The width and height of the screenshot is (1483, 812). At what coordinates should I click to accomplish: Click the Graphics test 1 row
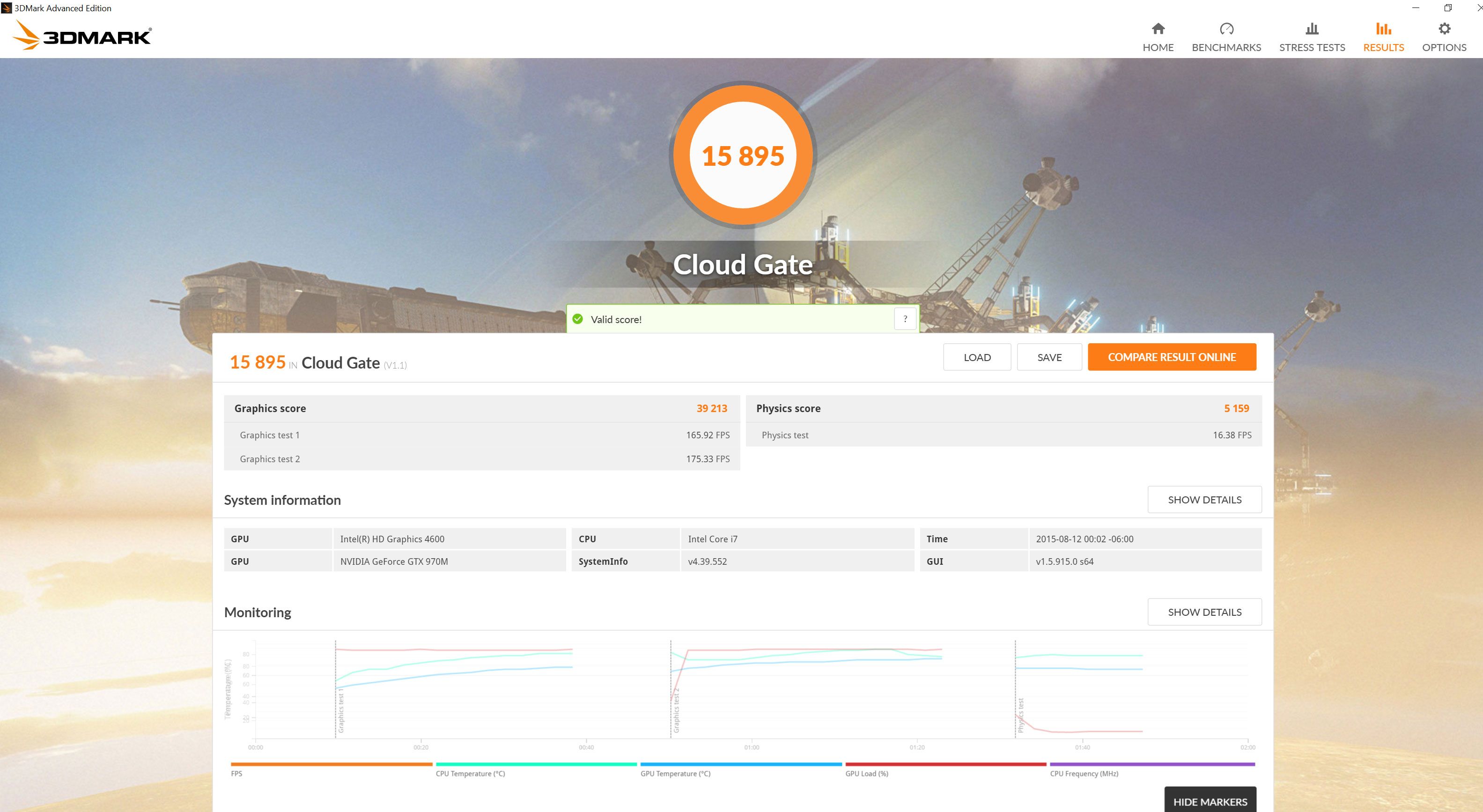click(482, 435)
